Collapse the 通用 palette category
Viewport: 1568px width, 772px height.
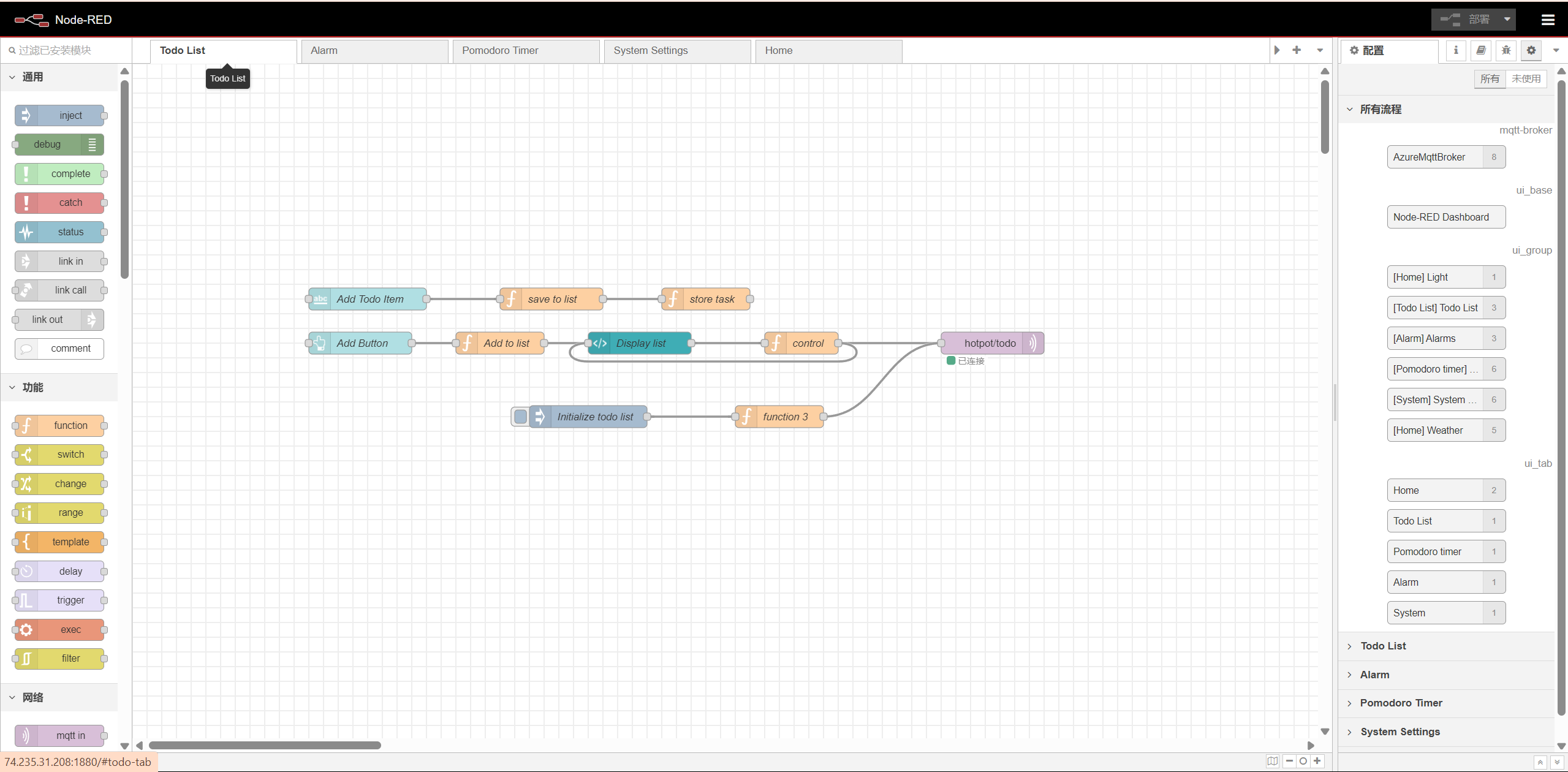point(32,77)
